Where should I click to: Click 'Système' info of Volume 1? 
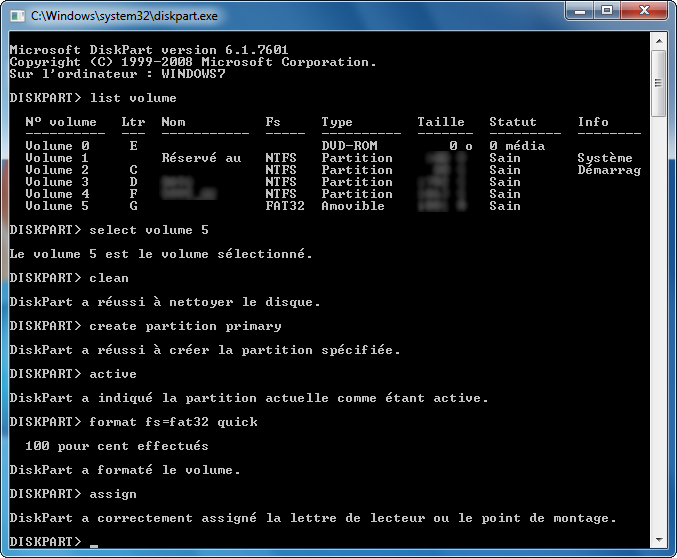605,158
